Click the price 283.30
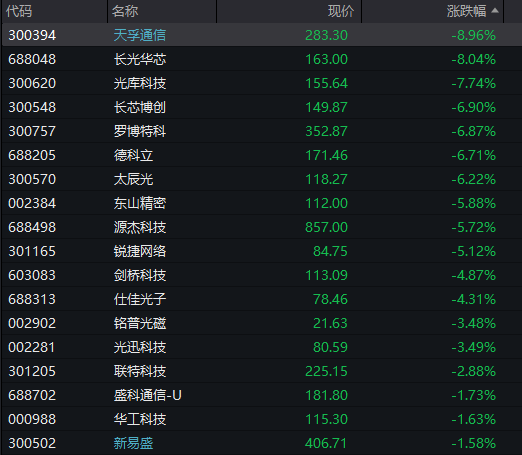Image resolution: width=522 pixels, height=455 pixels. [x=326, y=35]
